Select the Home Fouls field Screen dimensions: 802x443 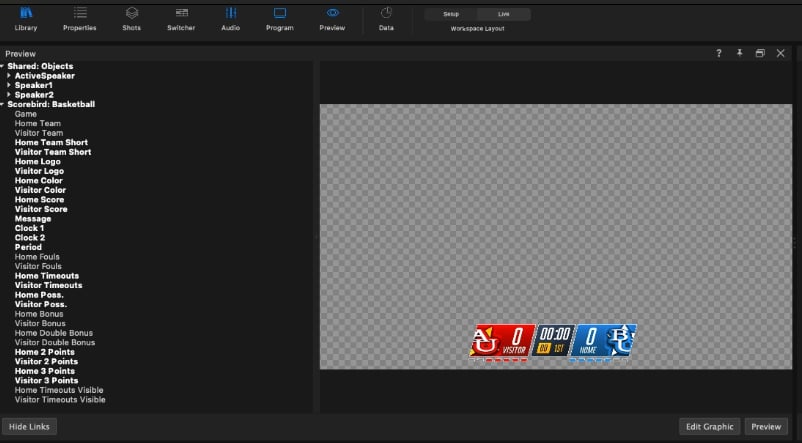37,257
